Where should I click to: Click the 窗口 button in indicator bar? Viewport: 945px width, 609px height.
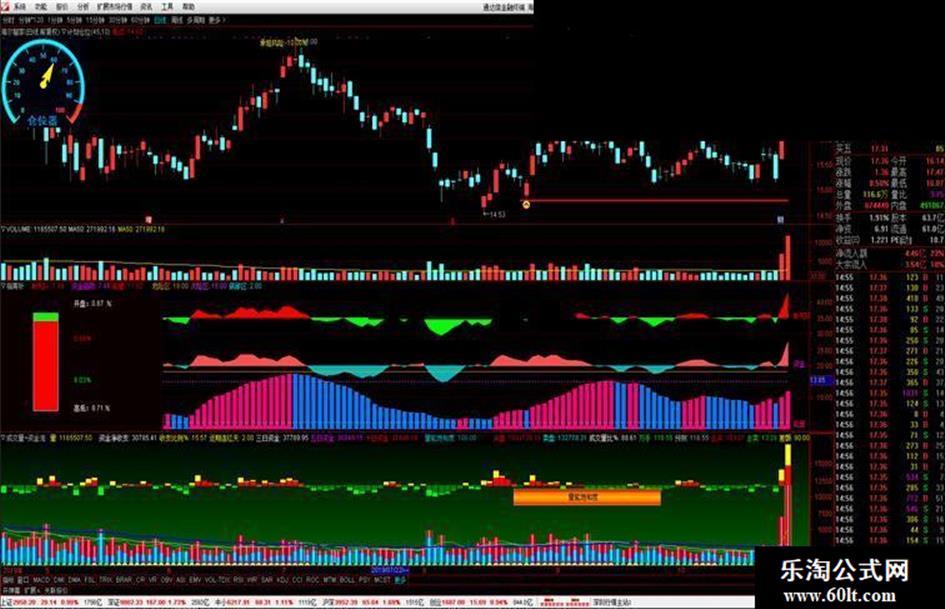coord(23,580)
